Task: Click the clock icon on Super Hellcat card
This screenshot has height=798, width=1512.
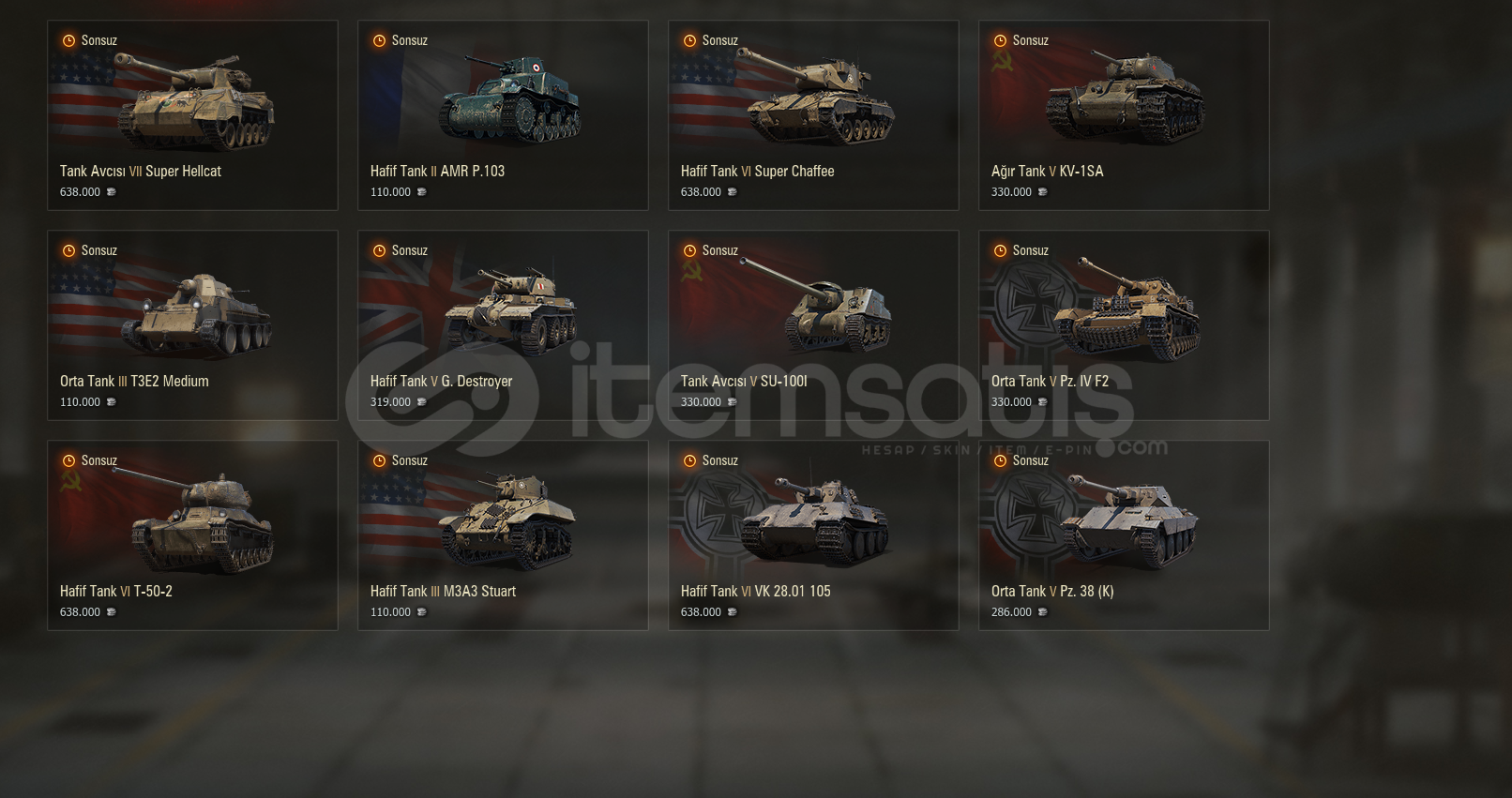Action: [68, 40]
